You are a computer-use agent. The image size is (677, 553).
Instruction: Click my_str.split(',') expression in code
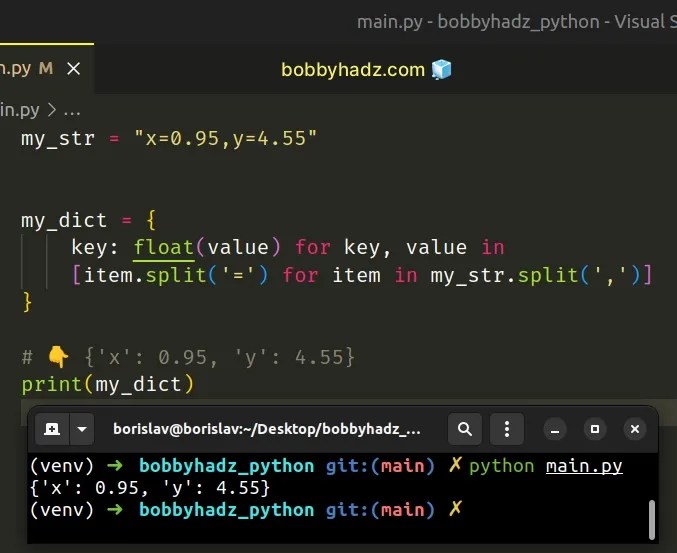click(x=535, y=275)
